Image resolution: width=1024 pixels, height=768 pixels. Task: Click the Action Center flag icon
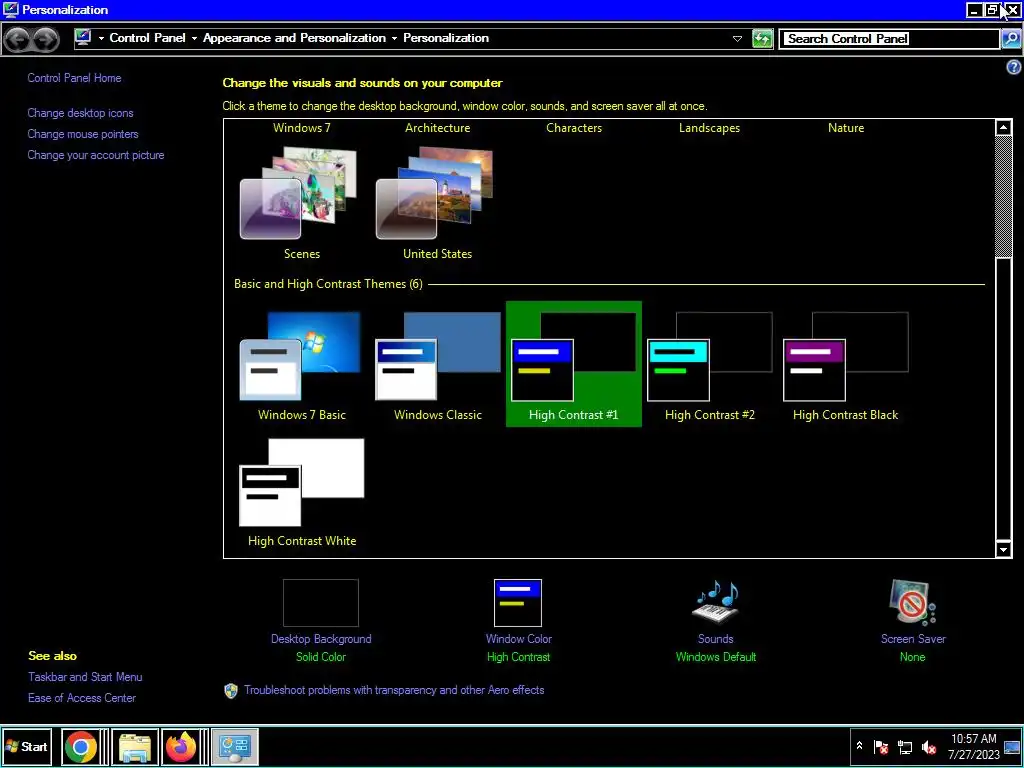[x=881, y=746]
